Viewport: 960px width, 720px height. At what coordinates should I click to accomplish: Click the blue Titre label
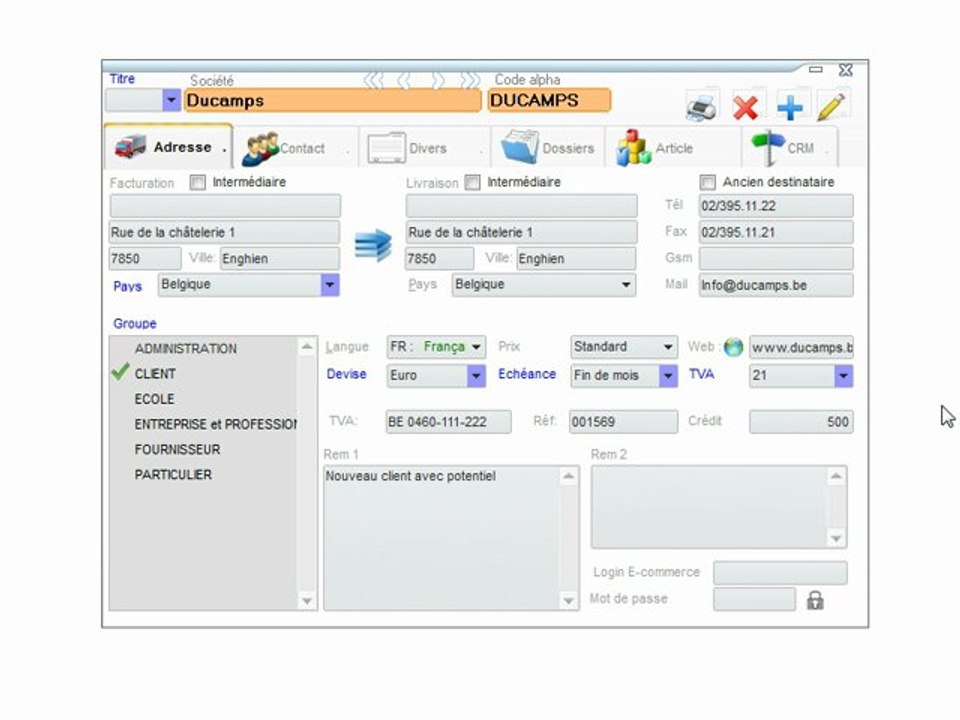click(122, 79)
